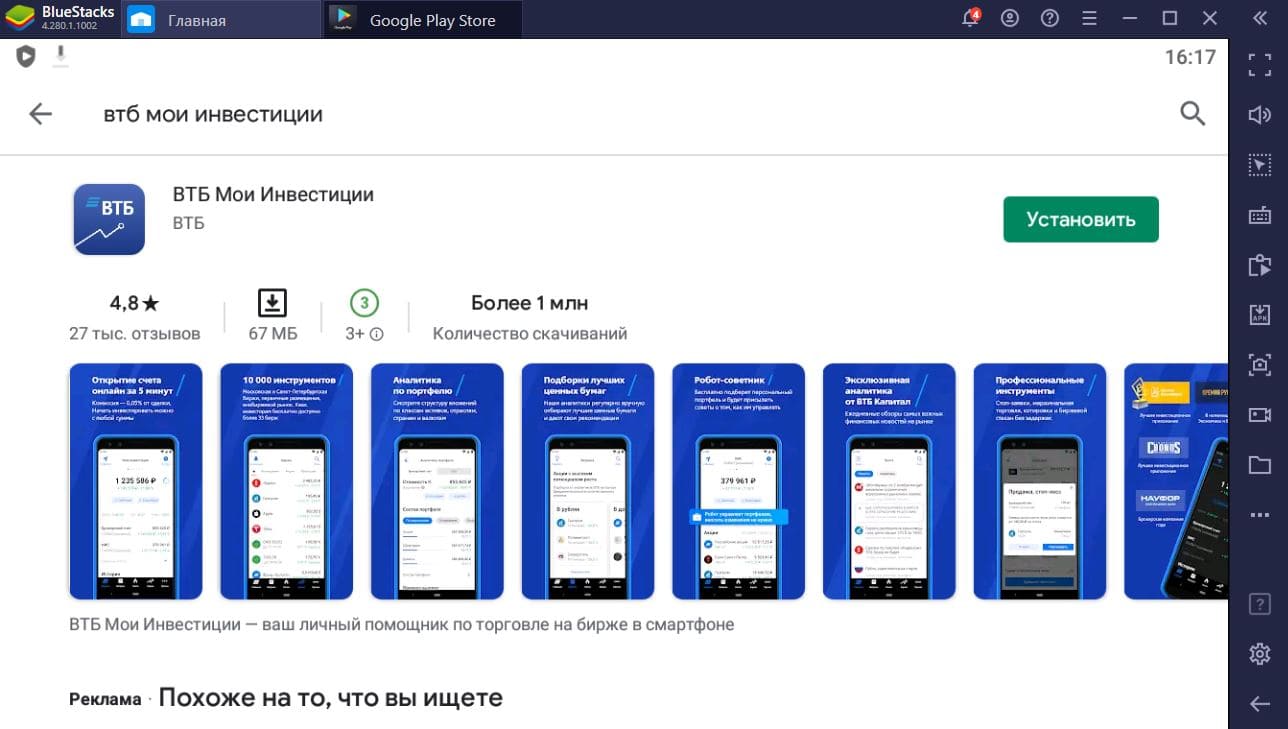
Task: Open the 'Аналитика по портфелю' screenshot
Action: [x=437, y=481]
